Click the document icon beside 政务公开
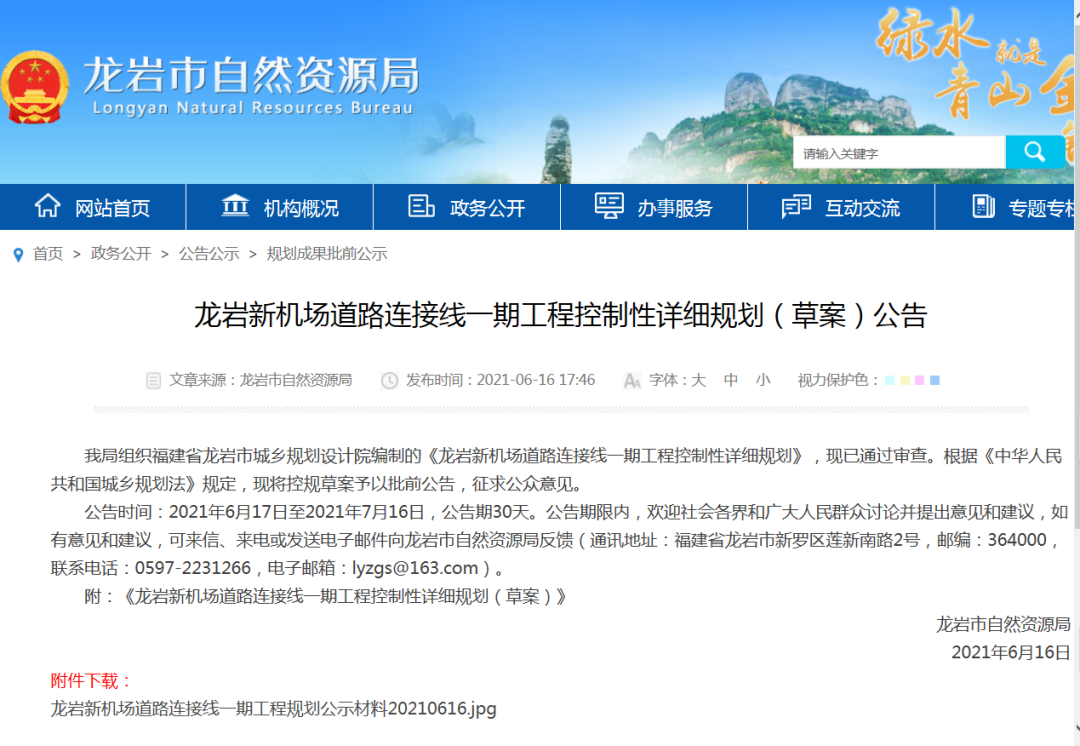 tap(421, 206)
